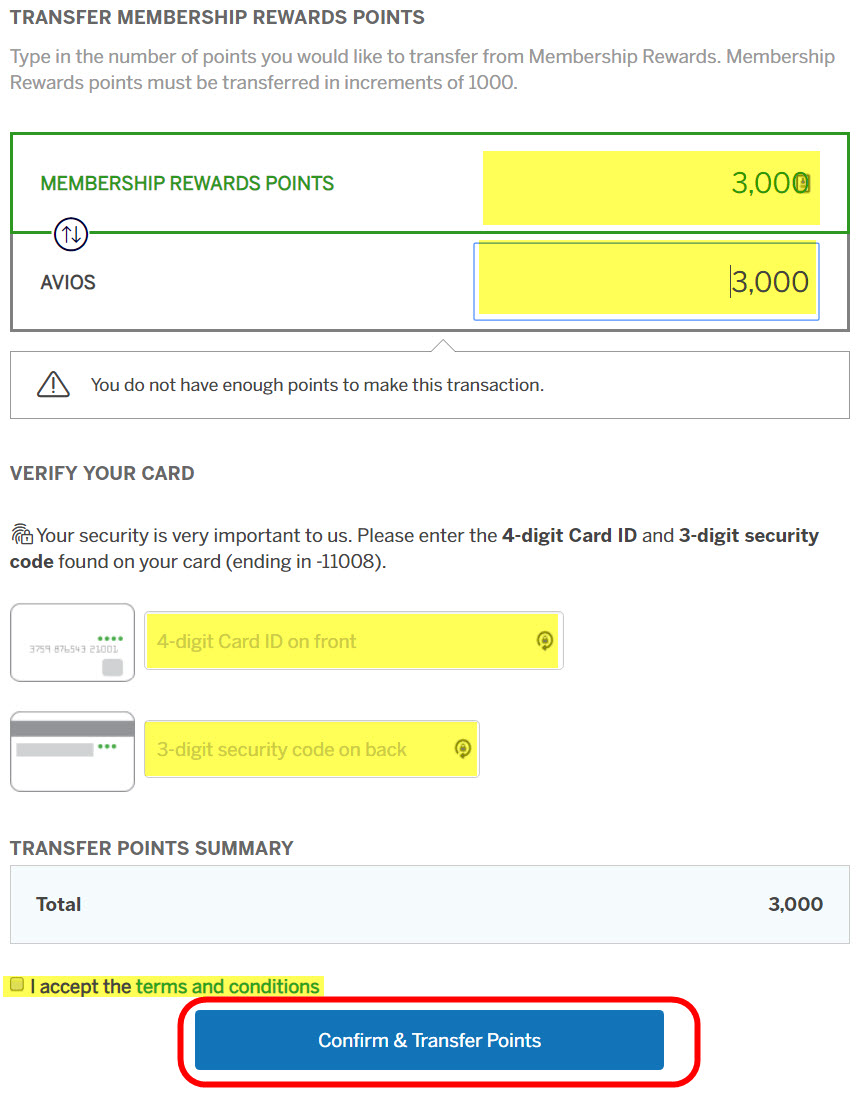Click the Membership Rewards Points label

(186, 183)
